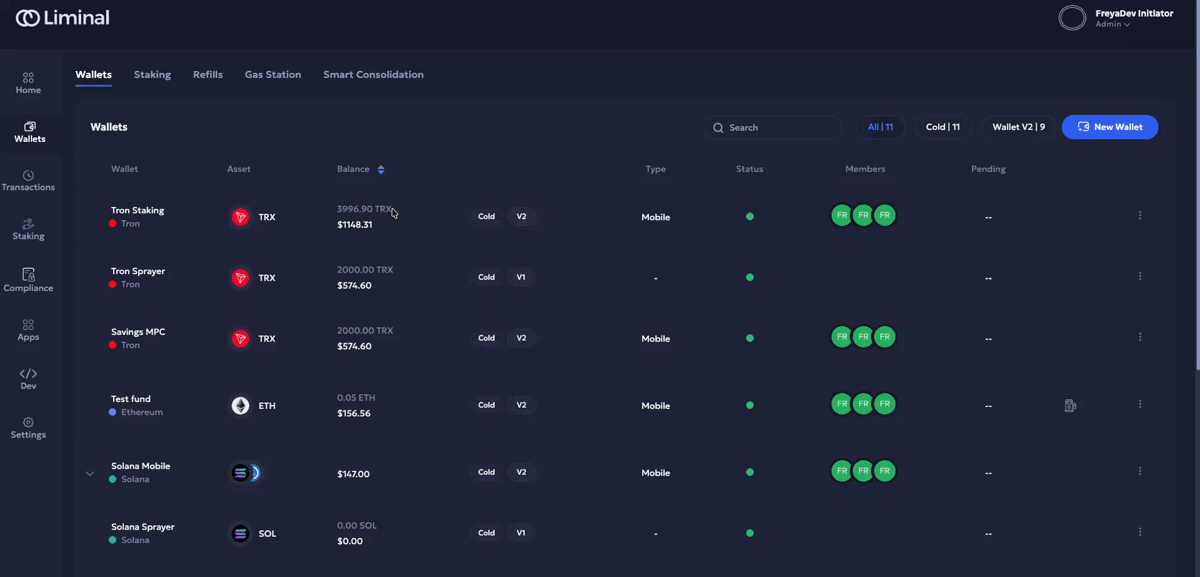Open Apps from sidebar
1200x577 pixels.
tap(28, 330)
